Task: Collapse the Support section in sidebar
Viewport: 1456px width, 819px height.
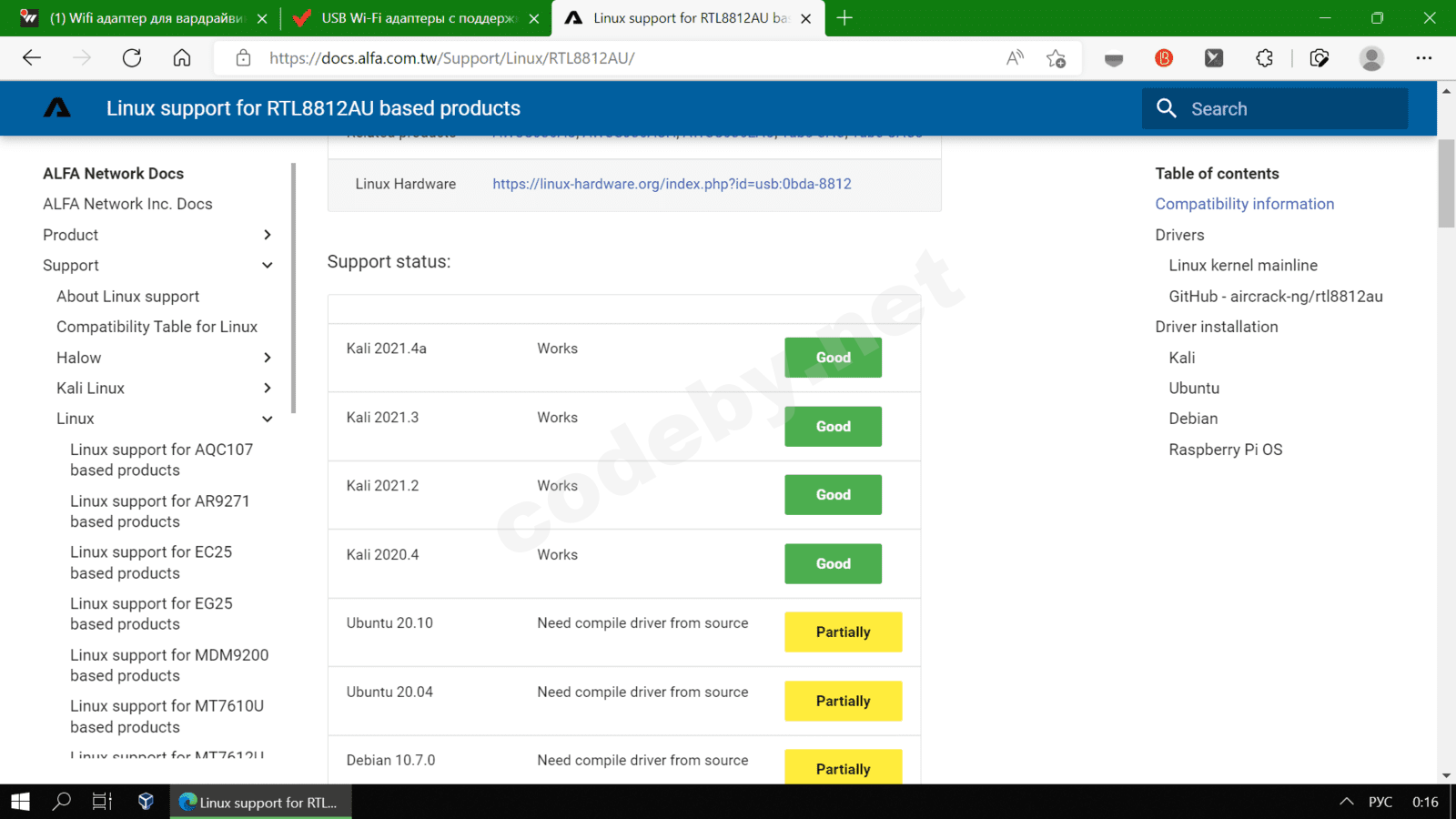Action: tap(268, 266)
